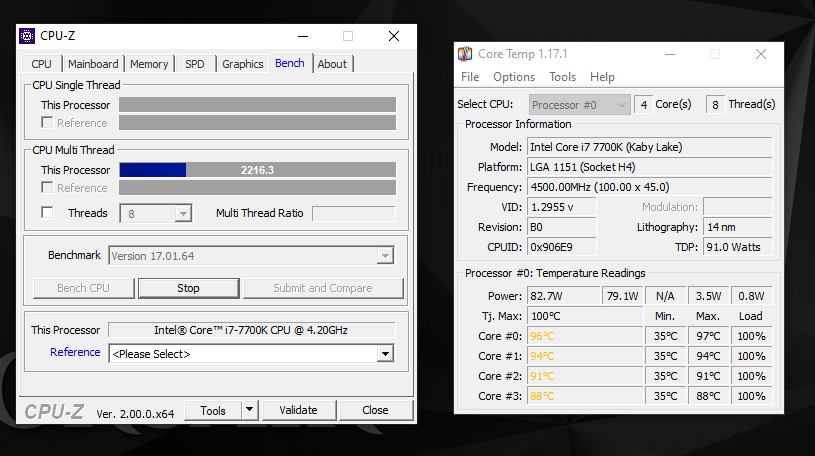Click the Tools button in CPU-Z

coord(213,410)
